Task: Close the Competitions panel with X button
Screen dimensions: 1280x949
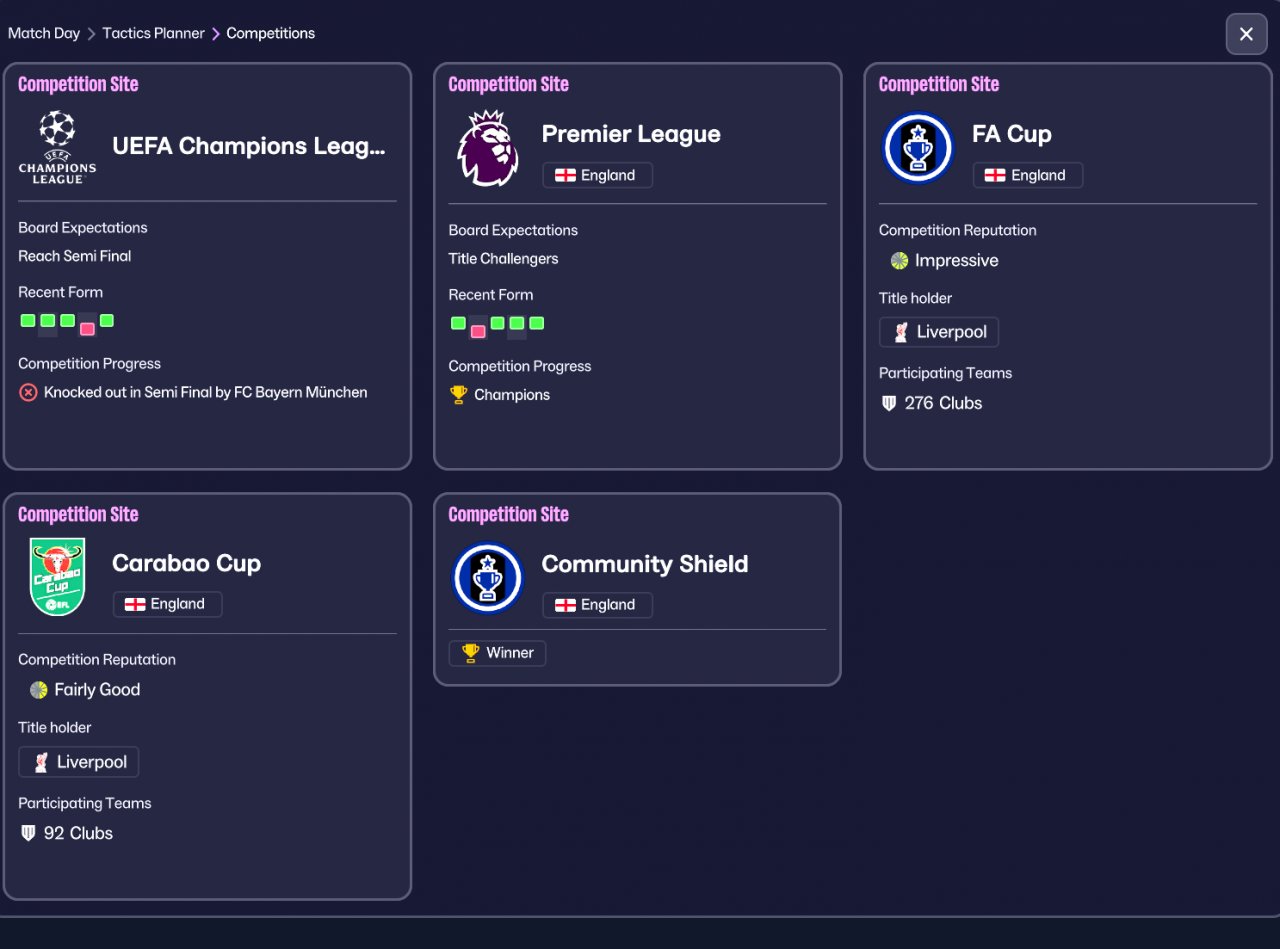Action: [x=1246, y=34]
